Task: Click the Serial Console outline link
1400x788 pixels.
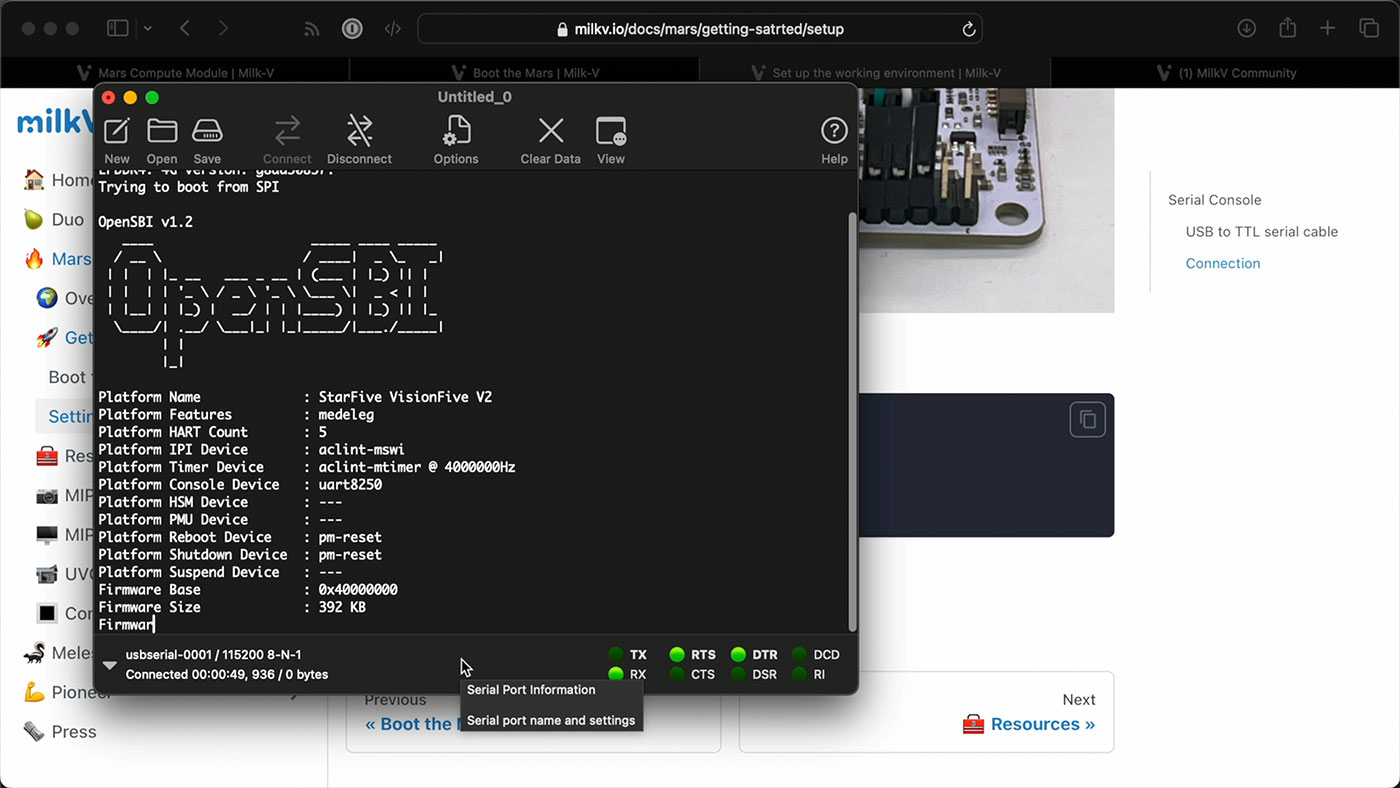Action: click(x=1214, y=200)
